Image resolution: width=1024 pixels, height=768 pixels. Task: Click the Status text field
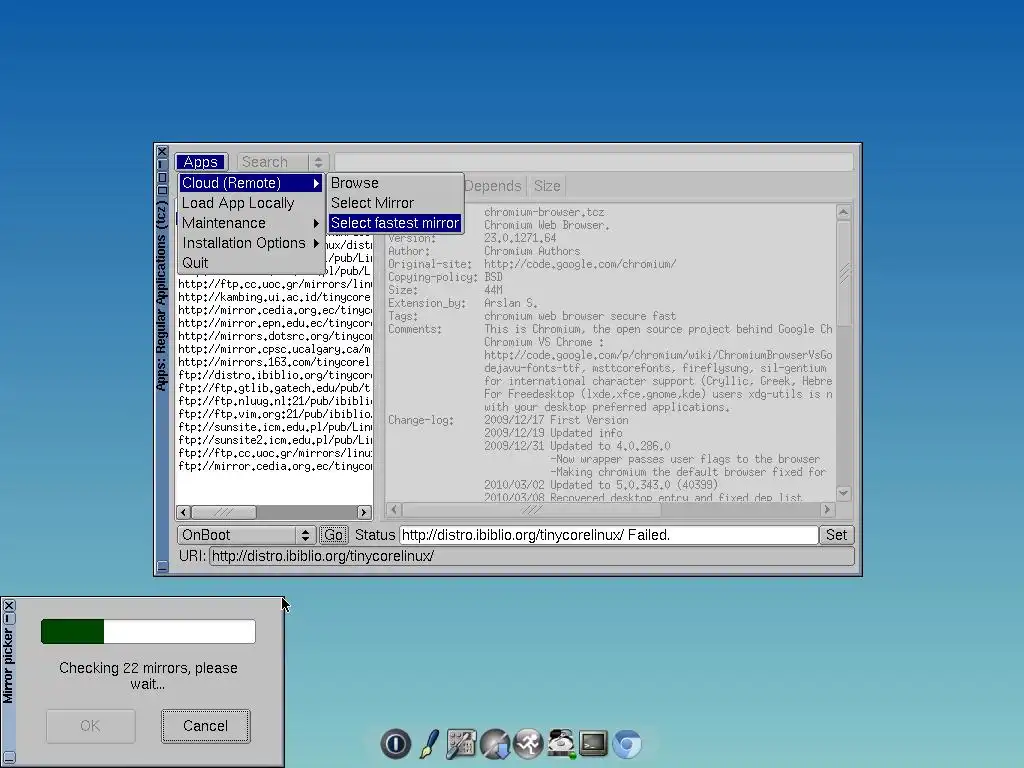[x=609, y=535]
